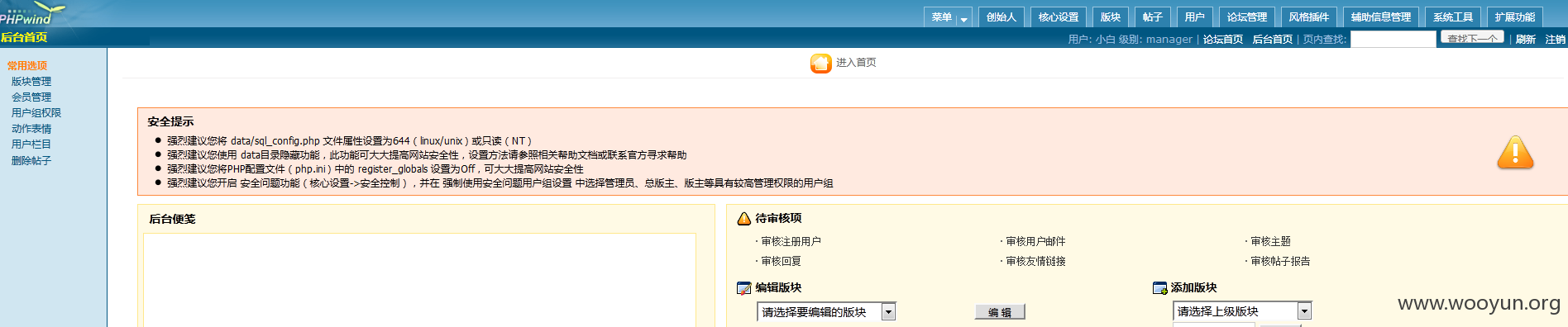
Task: Click the 论坛首页 link
Action: 1223,40
